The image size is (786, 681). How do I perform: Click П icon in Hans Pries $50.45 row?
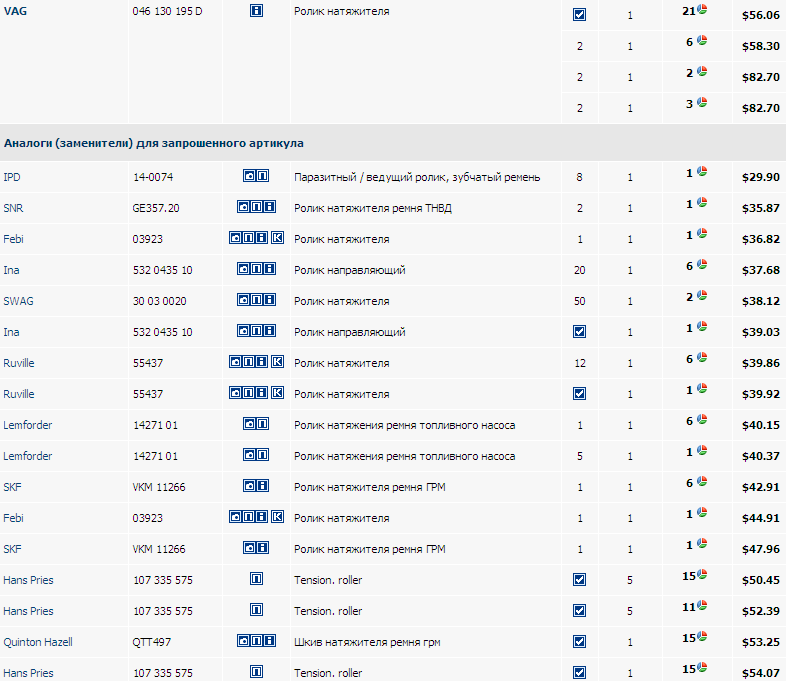(x=256, y=579)
